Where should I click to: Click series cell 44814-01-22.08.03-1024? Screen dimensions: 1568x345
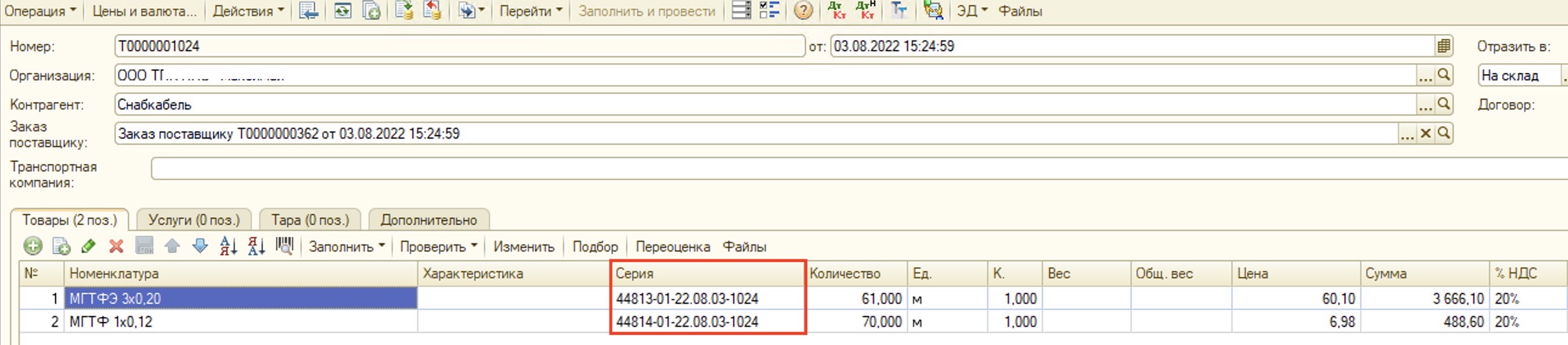(x=709, y=321)
